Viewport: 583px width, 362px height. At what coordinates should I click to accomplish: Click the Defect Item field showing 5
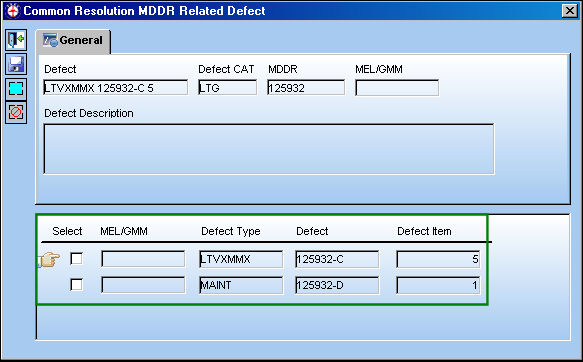438,259
